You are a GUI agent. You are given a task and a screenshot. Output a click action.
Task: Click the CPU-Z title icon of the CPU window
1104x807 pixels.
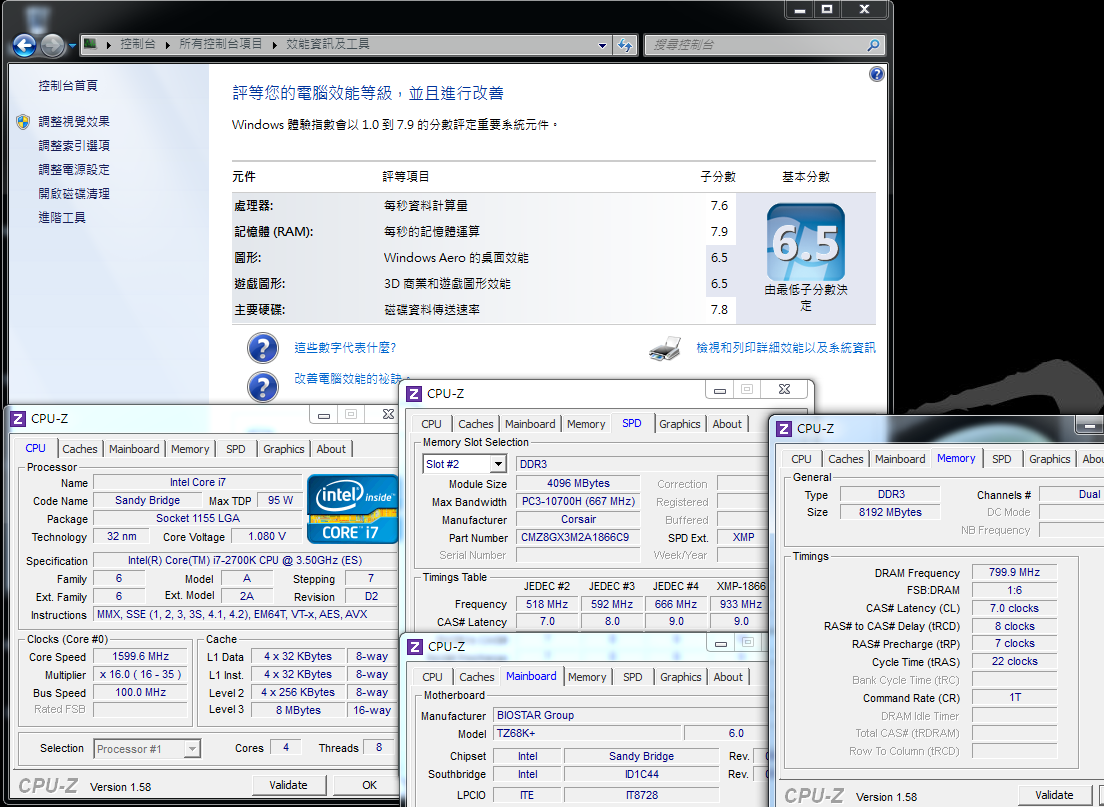pyautogui.click(x=18, y=419)
